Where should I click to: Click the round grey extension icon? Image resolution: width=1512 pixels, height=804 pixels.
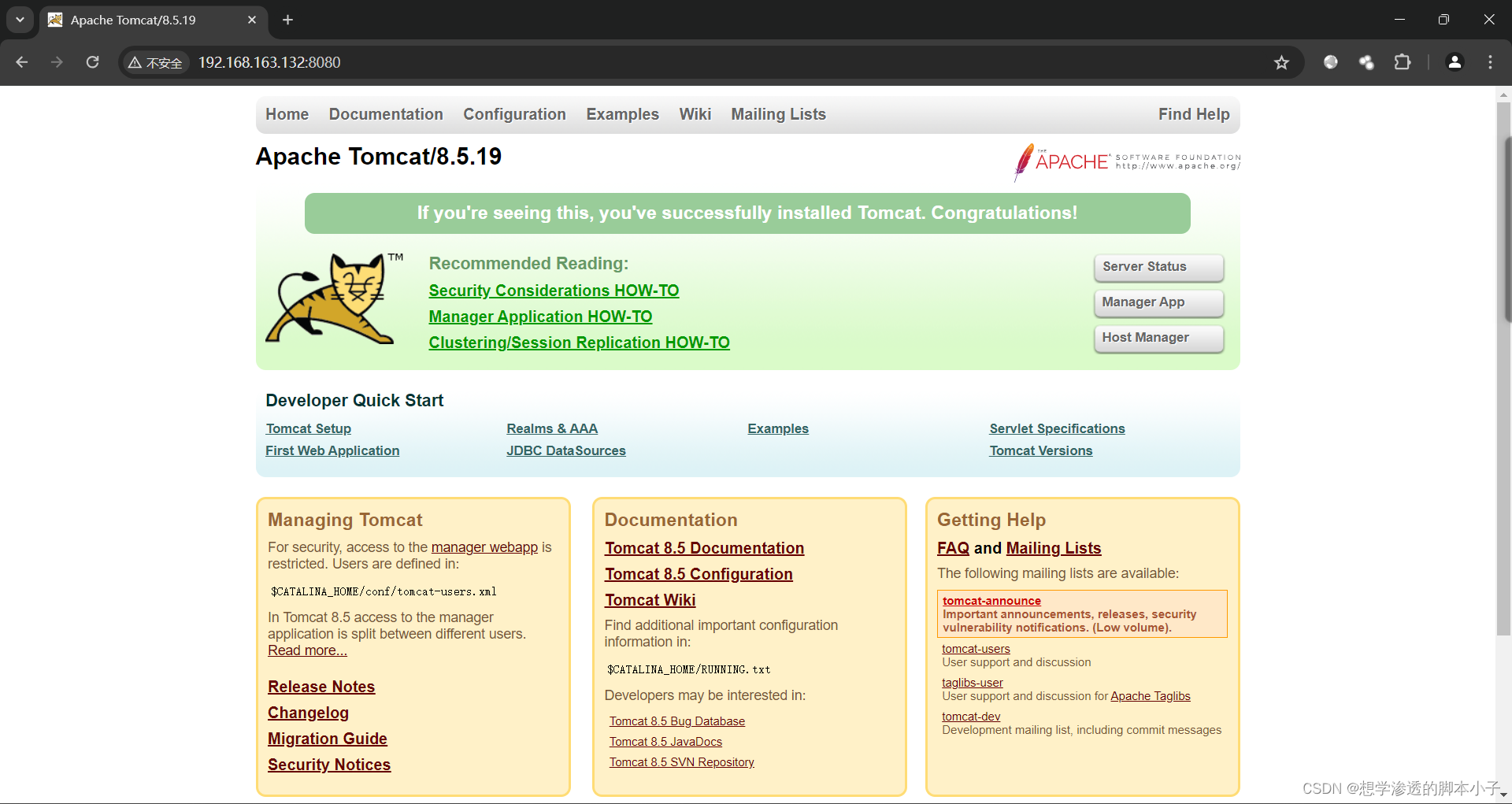(1331, 62)
